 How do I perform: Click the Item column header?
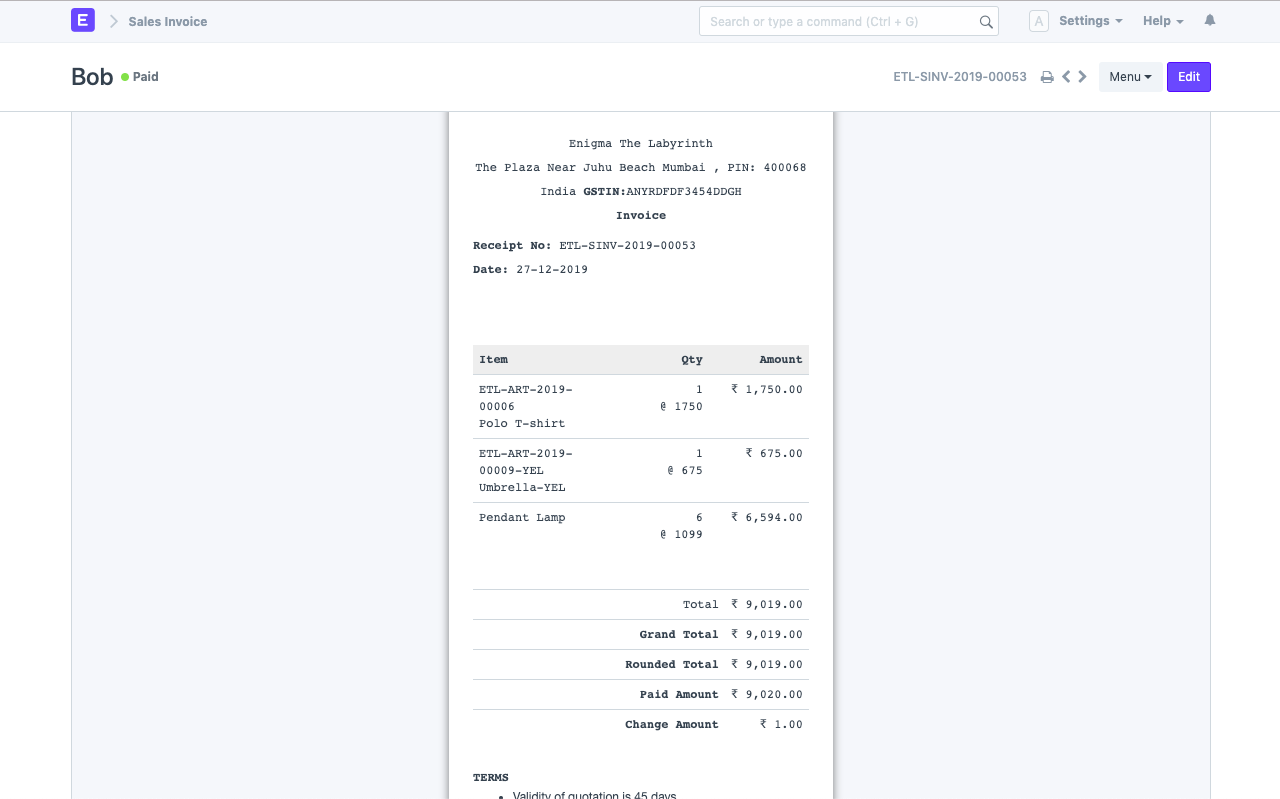point(494,360)
